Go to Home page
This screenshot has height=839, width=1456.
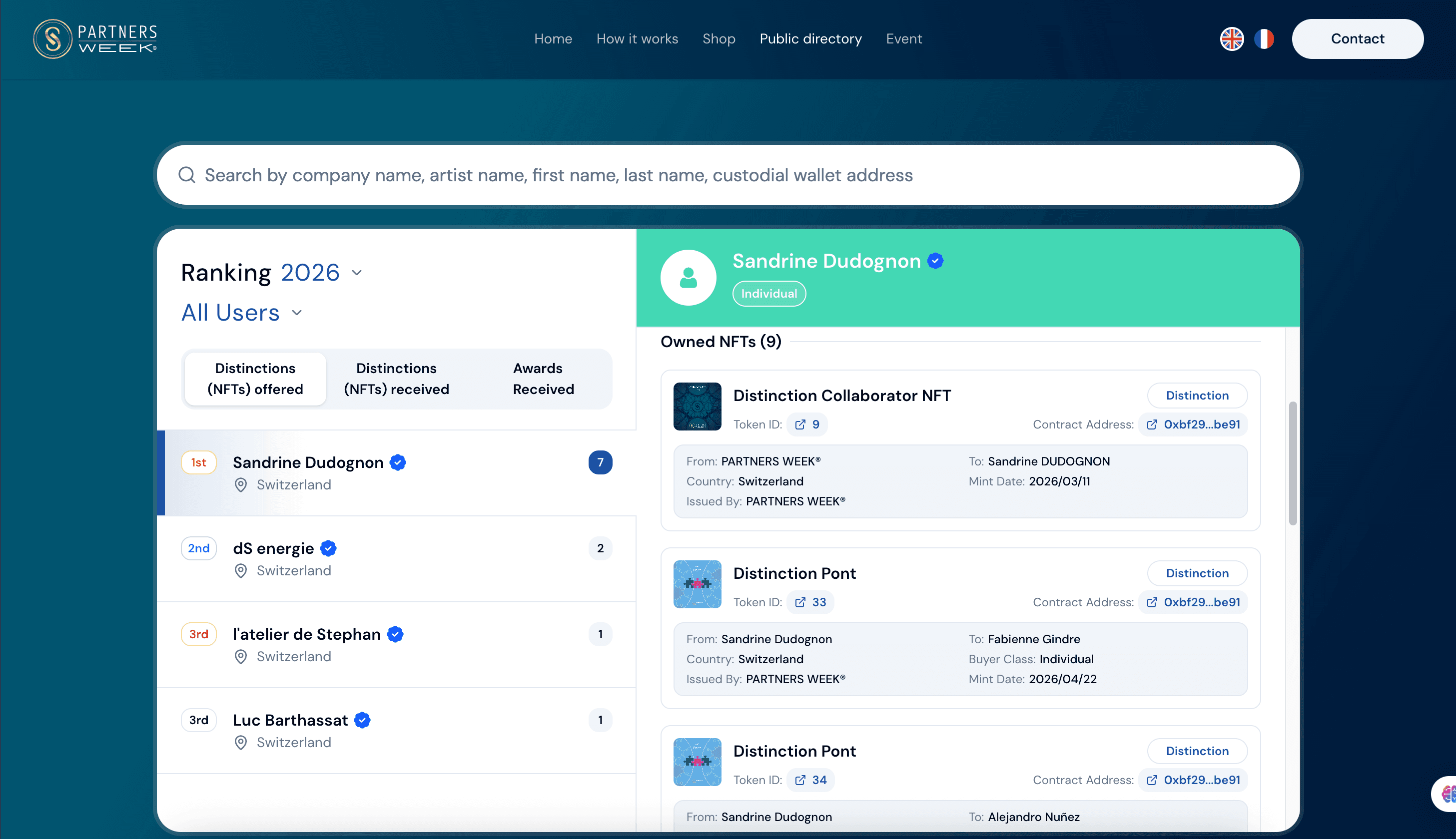click(553, 38)
